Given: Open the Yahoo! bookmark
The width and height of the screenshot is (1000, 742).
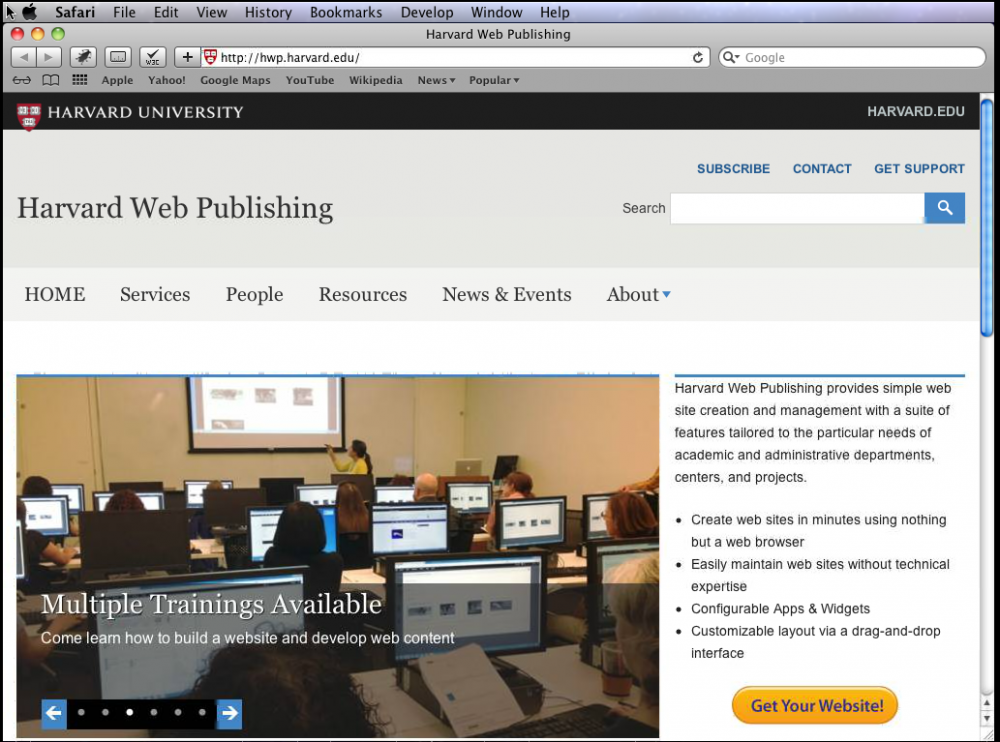Looking at the screenshot, I should coord(166,80).
